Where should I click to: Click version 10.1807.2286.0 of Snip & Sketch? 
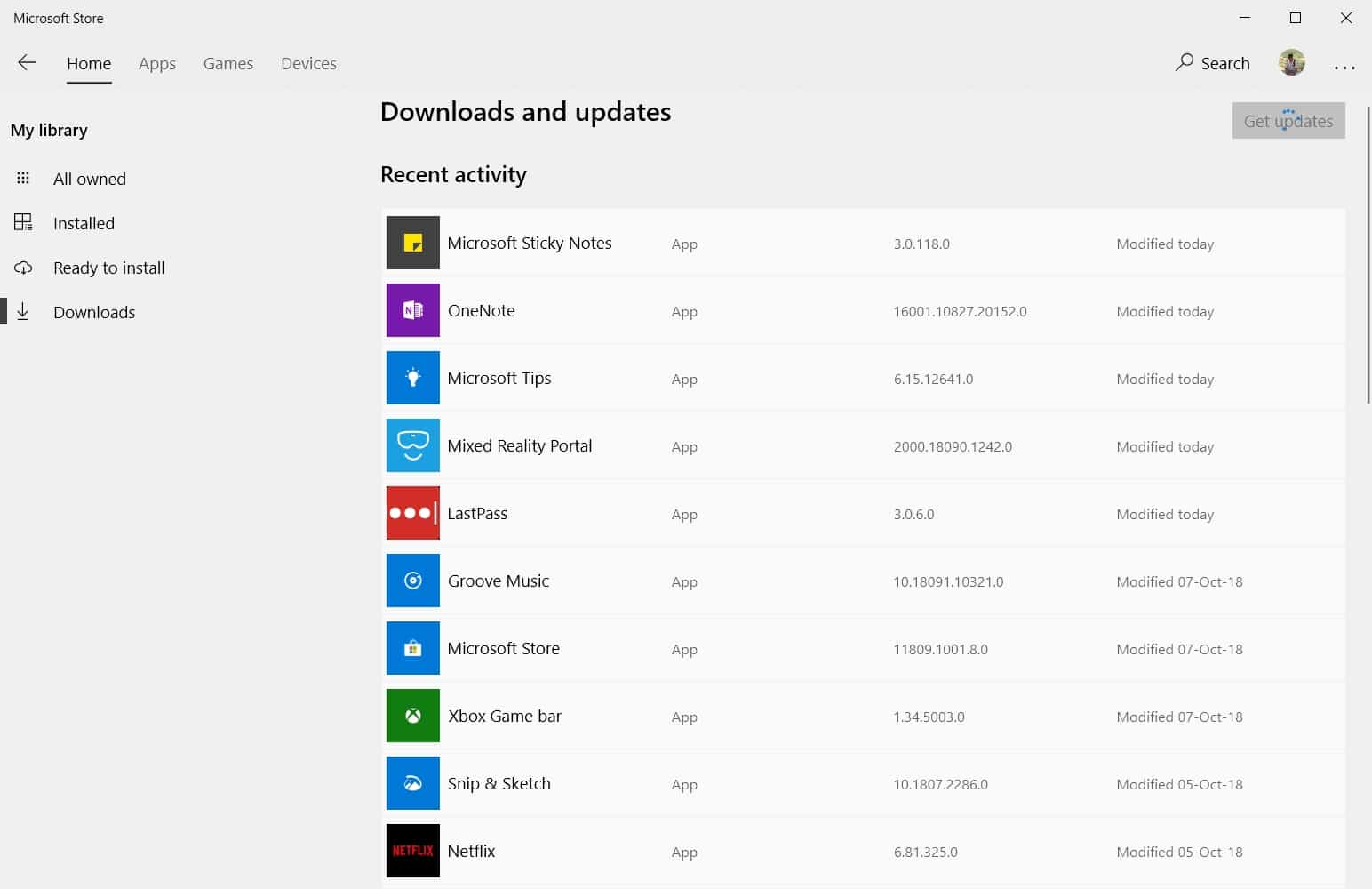point(940,784)
